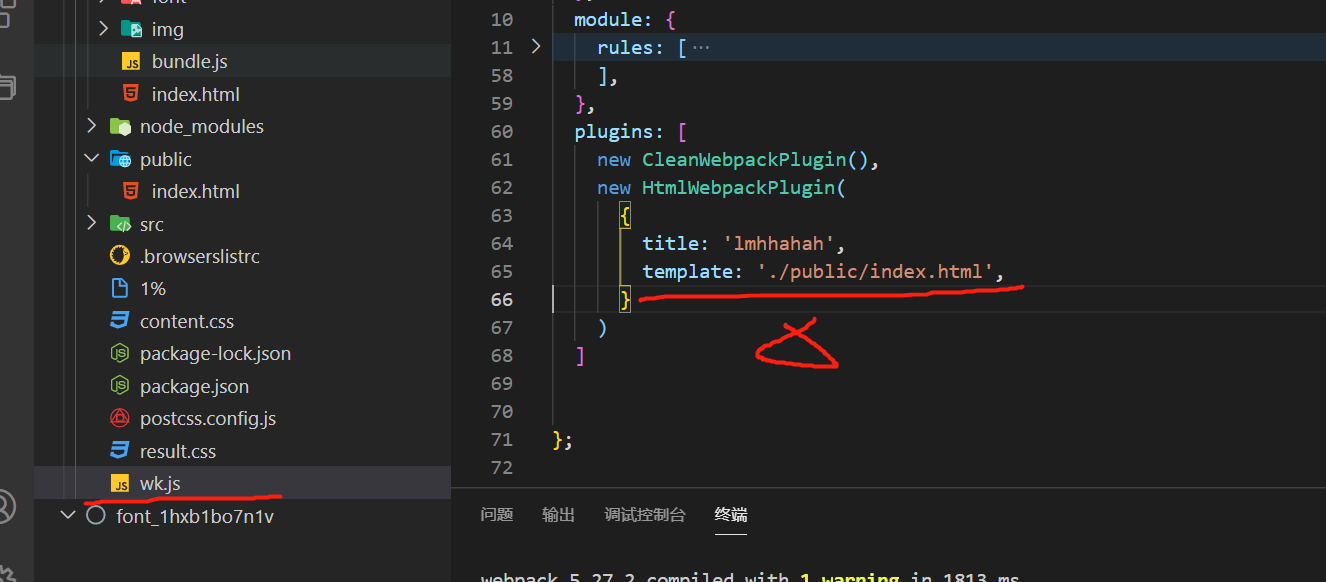1326x582 pixels.
Task: Click the CSS icon beside content.css
Action: tap(120, 321)
